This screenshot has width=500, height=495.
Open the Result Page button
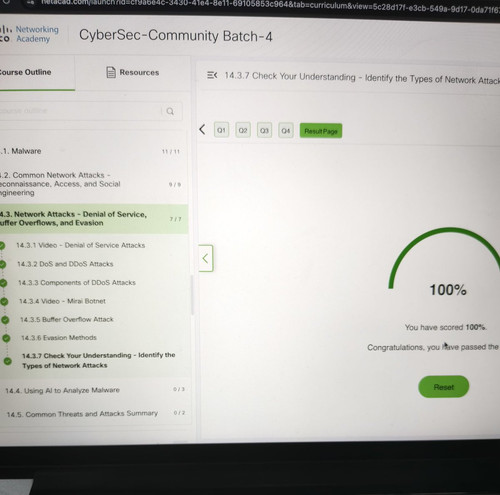click(321, 131)
